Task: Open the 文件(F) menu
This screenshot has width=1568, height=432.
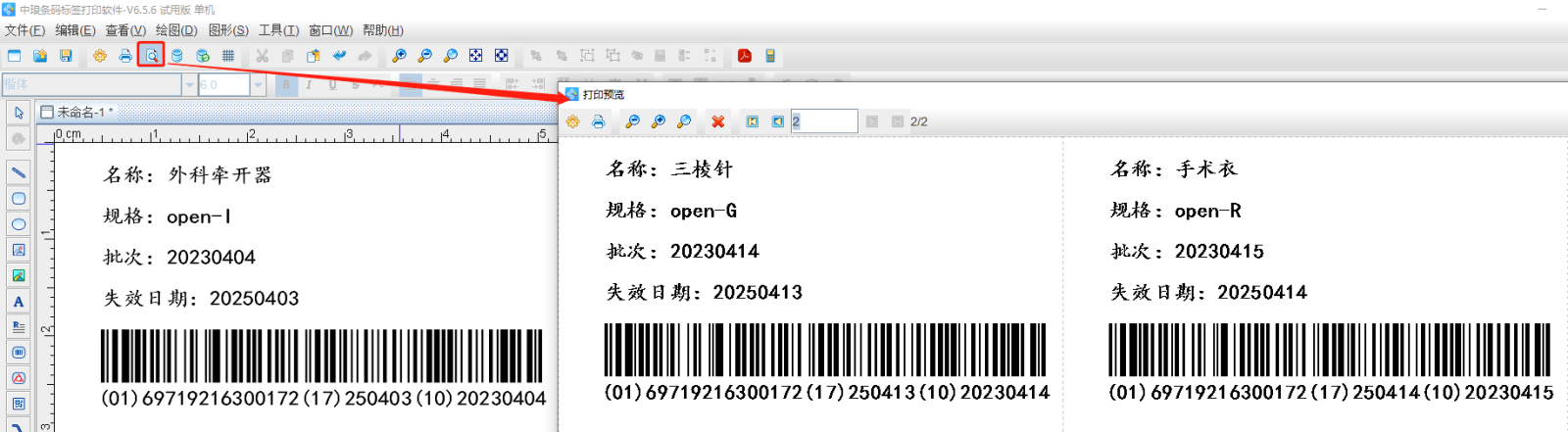Action: point(24,30)
